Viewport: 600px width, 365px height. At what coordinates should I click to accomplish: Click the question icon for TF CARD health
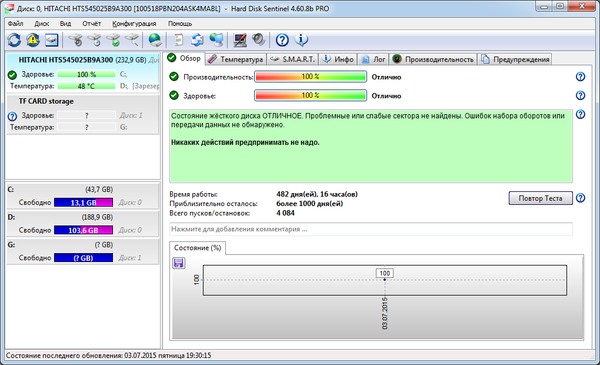coord(12,116)
